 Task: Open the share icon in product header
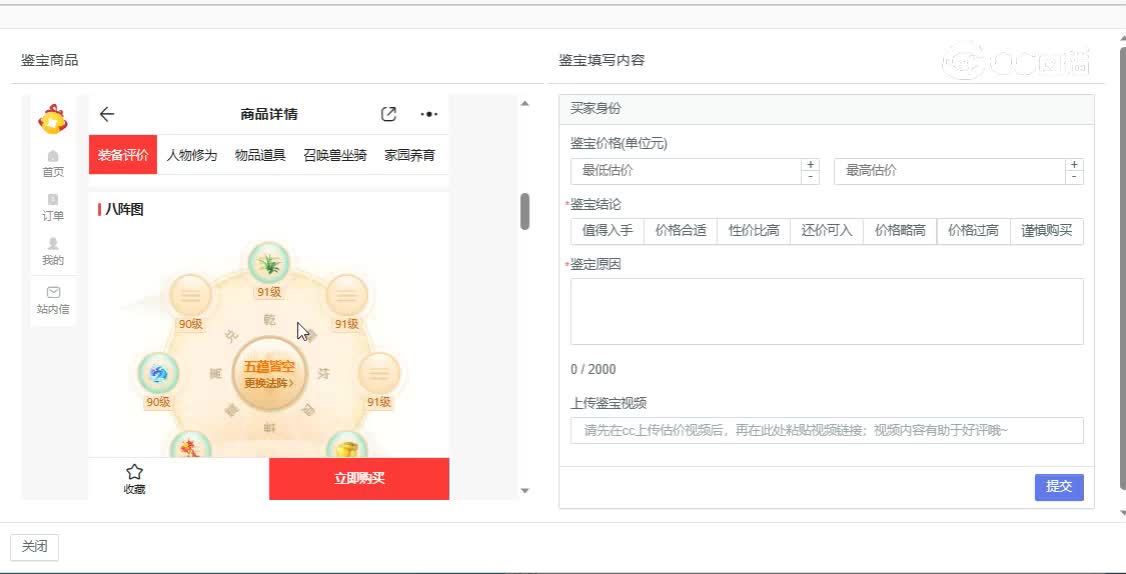pyautogui.click(x=388, y=114)
